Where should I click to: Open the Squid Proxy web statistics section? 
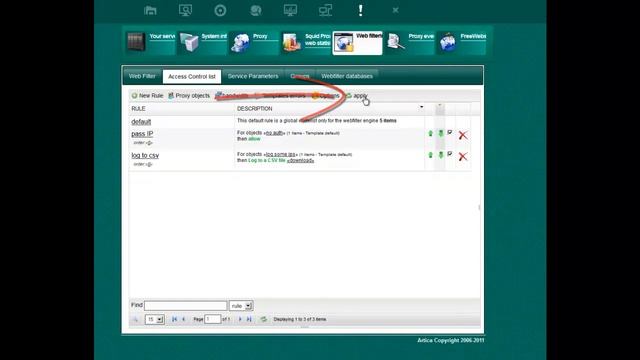pos(306,42)
